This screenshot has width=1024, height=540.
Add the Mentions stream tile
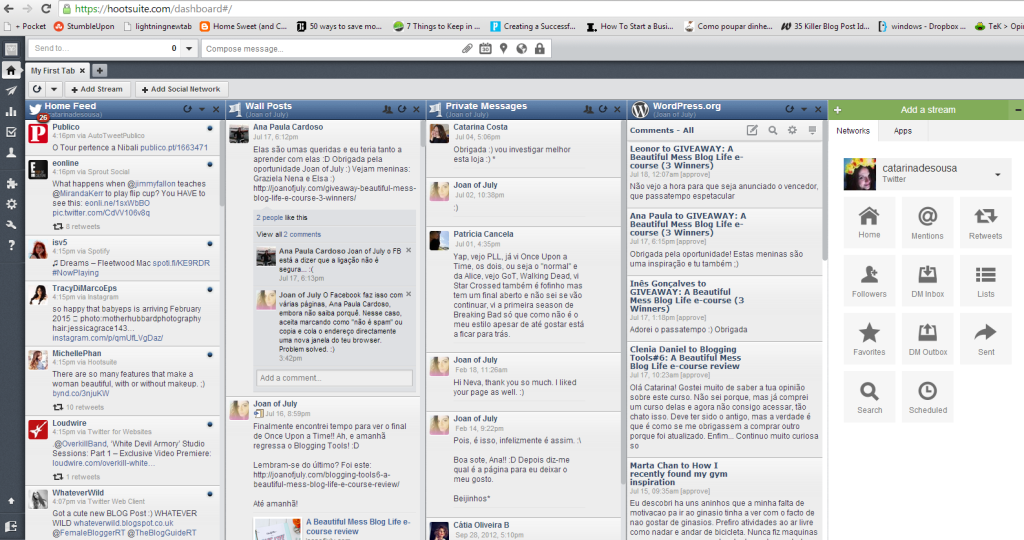click(927, 223)
